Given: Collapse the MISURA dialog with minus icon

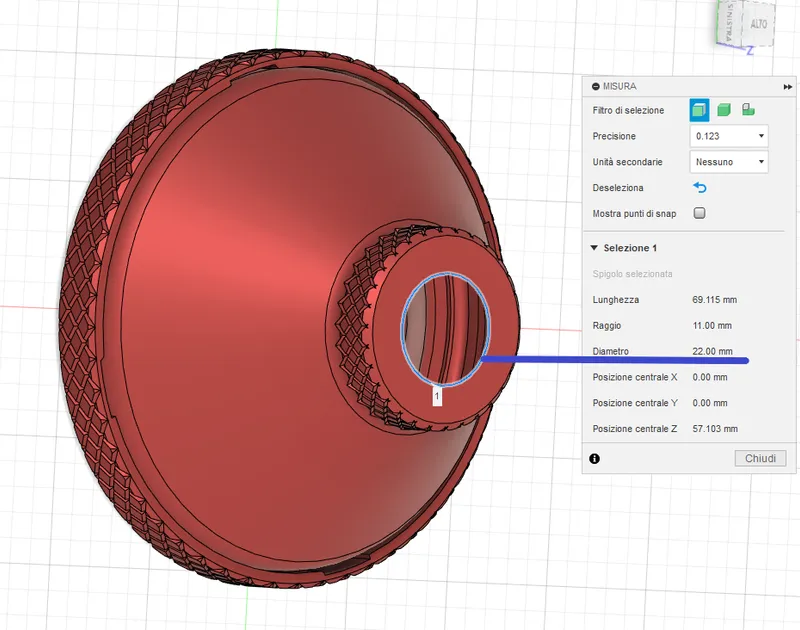Looking at the screenshot, I should (595, 87).
